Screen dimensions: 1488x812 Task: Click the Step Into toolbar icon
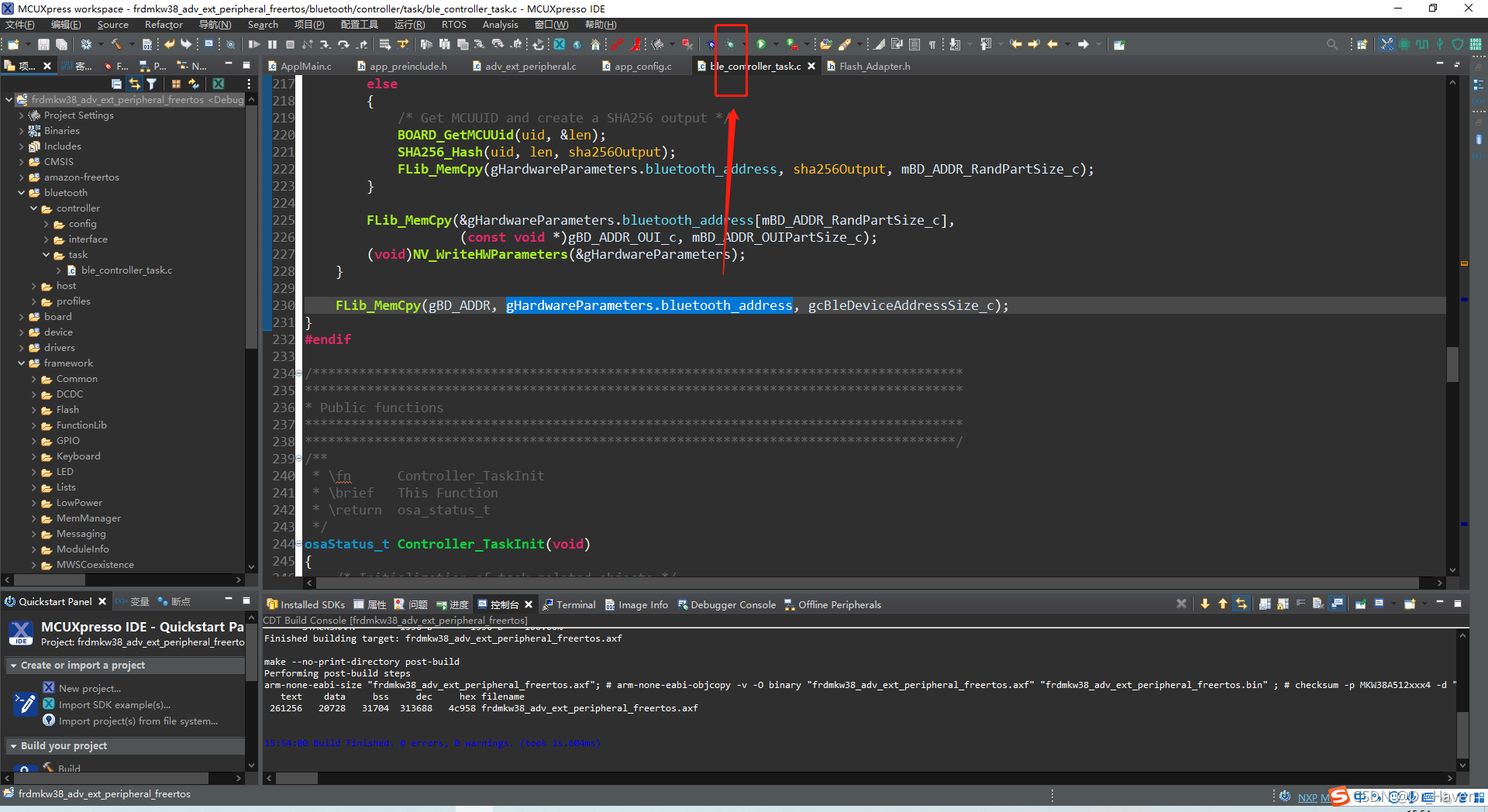tap(325, 44)
